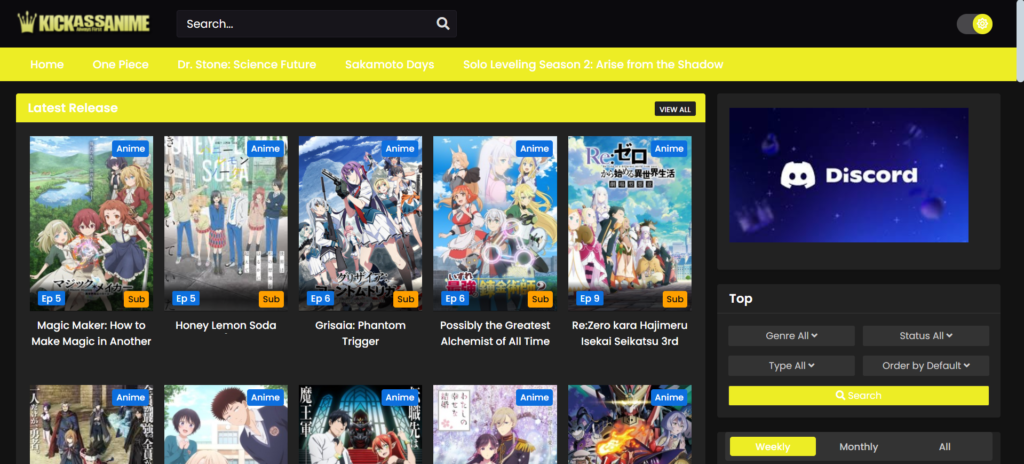Open Solo Leveling Season 2 menu link

(x=593, y=65)
